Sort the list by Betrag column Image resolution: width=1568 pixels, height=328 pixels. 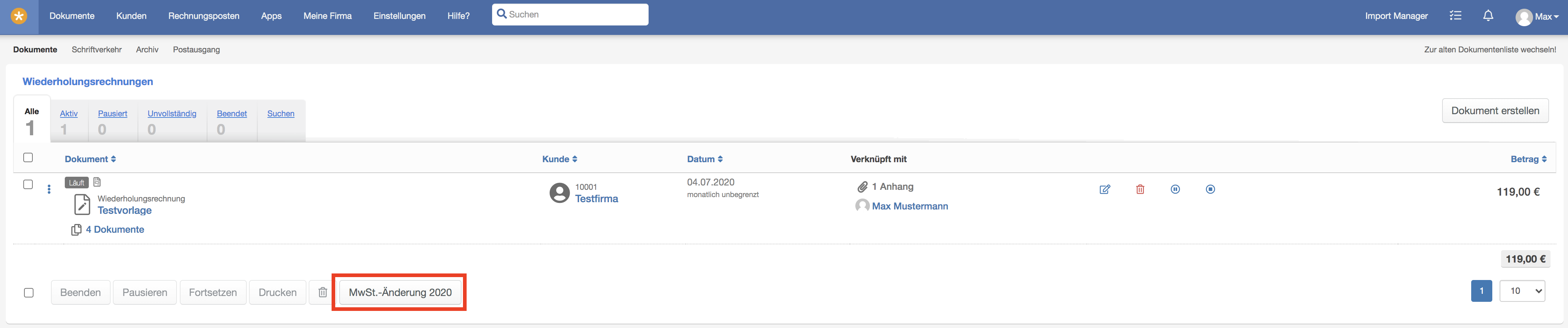click(1528, 159)
